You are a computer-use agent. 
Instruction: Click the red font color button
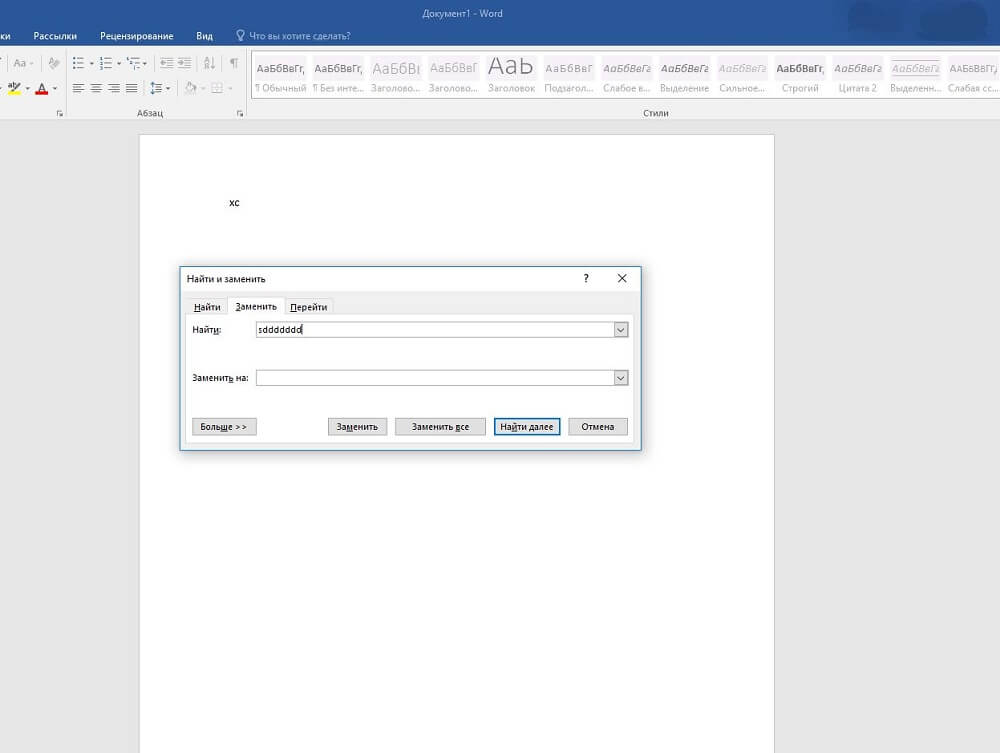pyautogui.click(x=41, y=88)
